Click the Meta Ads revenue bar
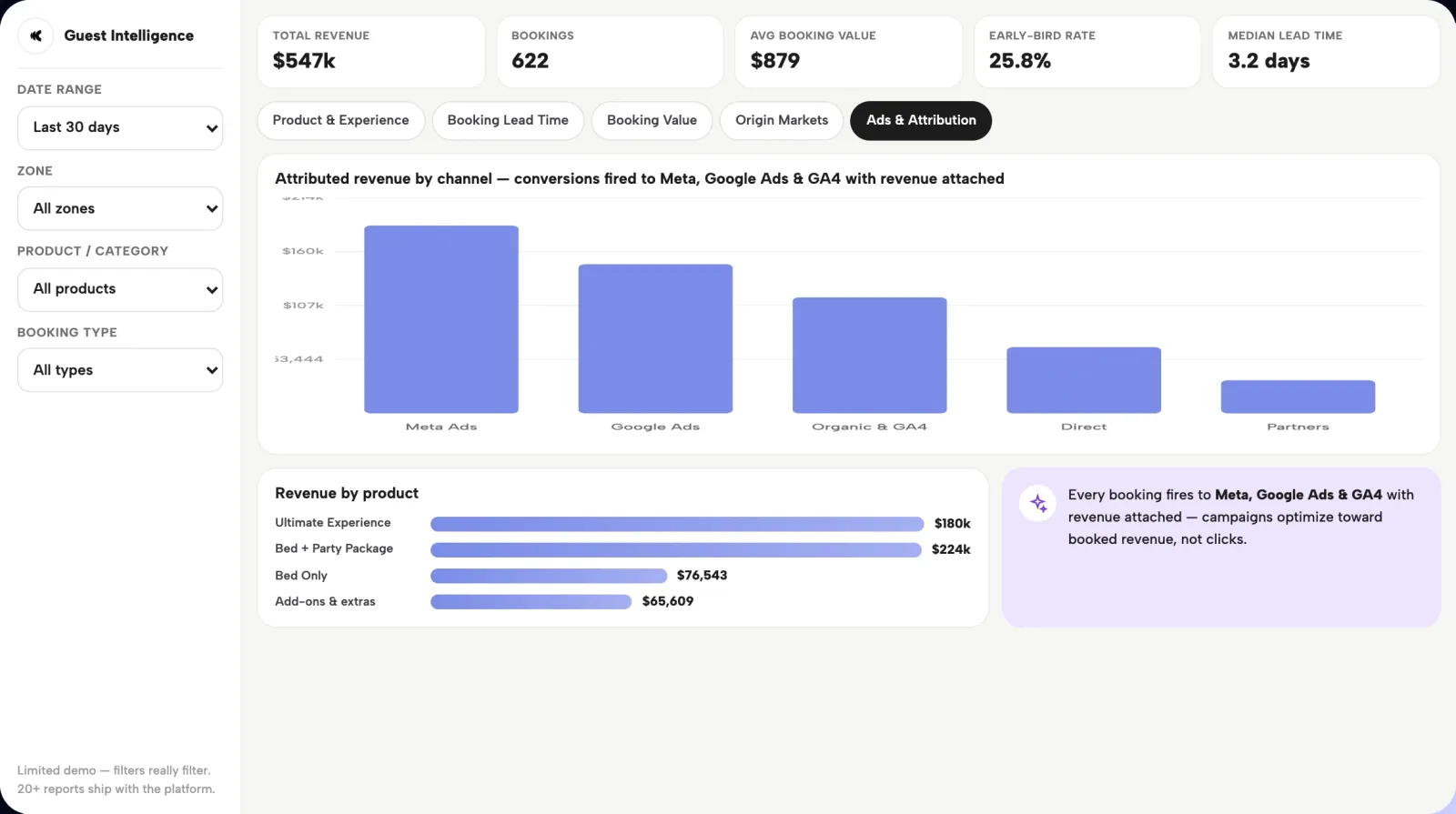 pos(441,319)
